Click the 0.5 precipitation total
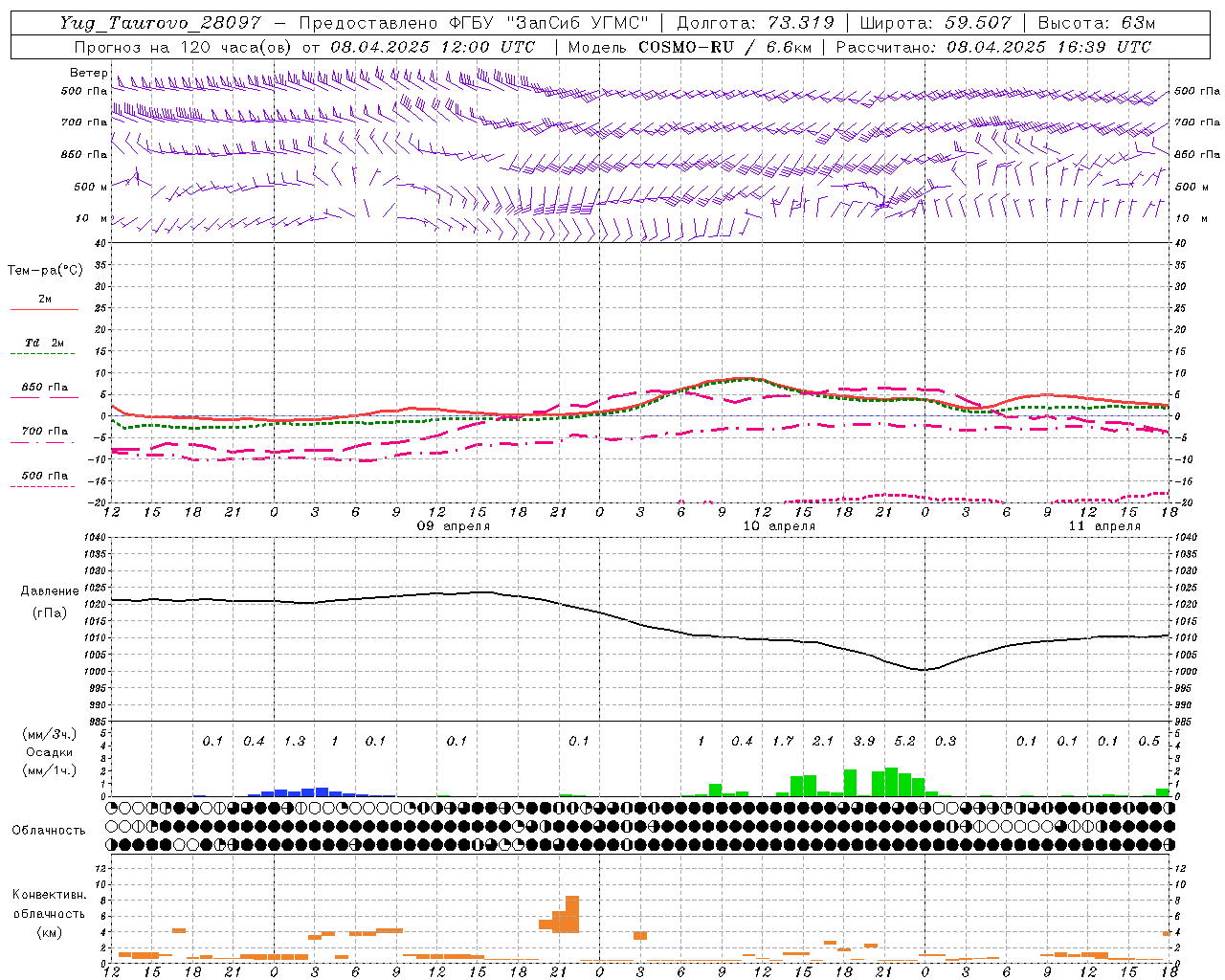Image resolution: width=1225 pixels, height=980 pixels. (1149, 741)
